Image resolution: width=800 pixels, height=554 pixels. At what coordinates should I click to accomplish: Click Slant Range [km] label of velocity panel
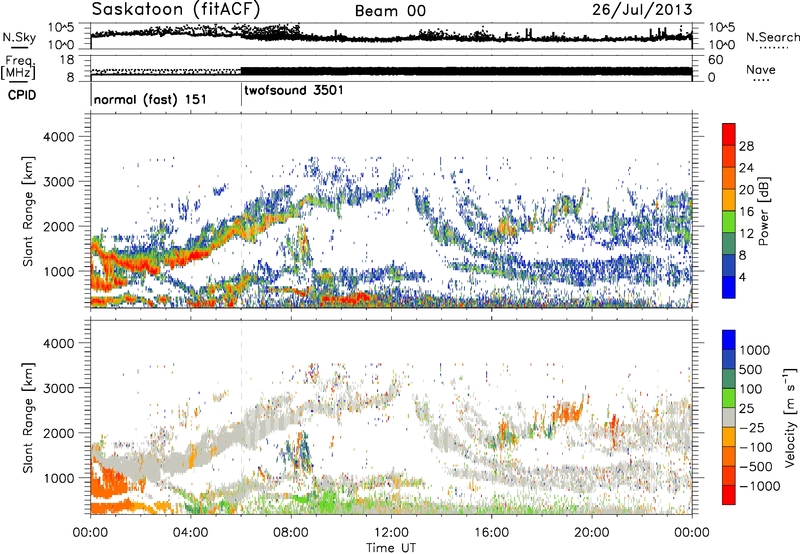pyautogui.click(x=28, y=418)
